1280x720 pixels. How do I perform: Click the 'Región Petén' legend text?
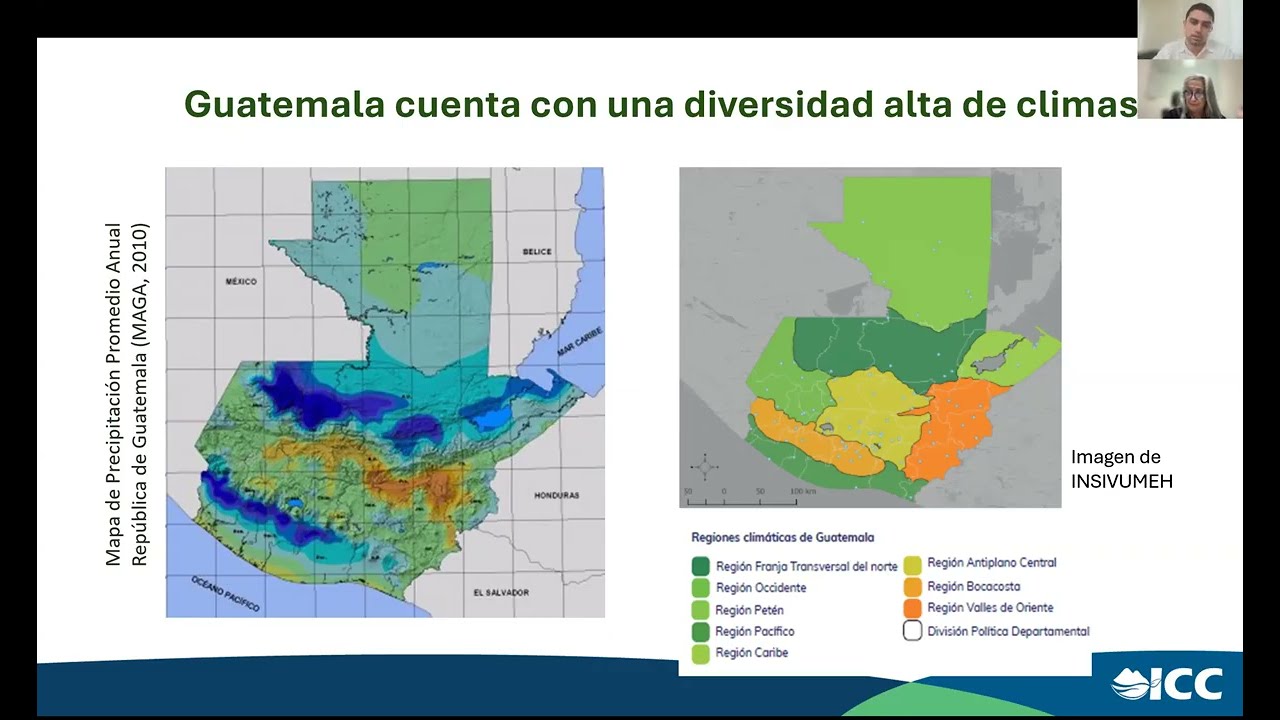pyautogui.click(x=750, y=610)
